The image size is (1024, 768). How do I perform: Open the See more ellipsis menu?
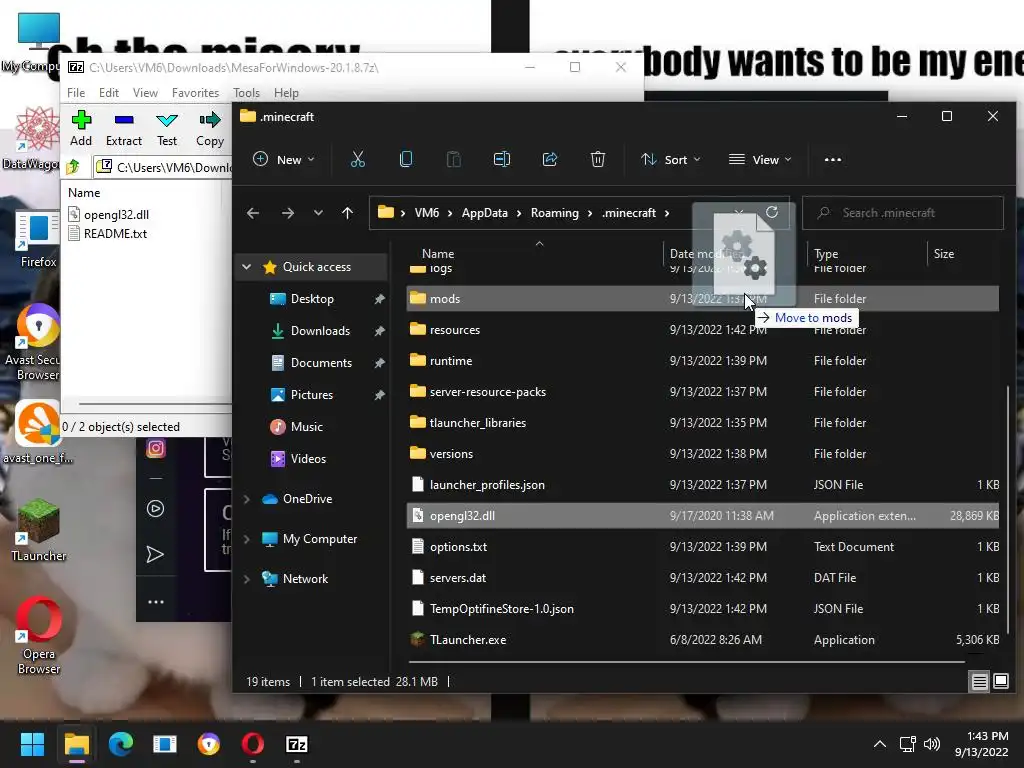833,159
